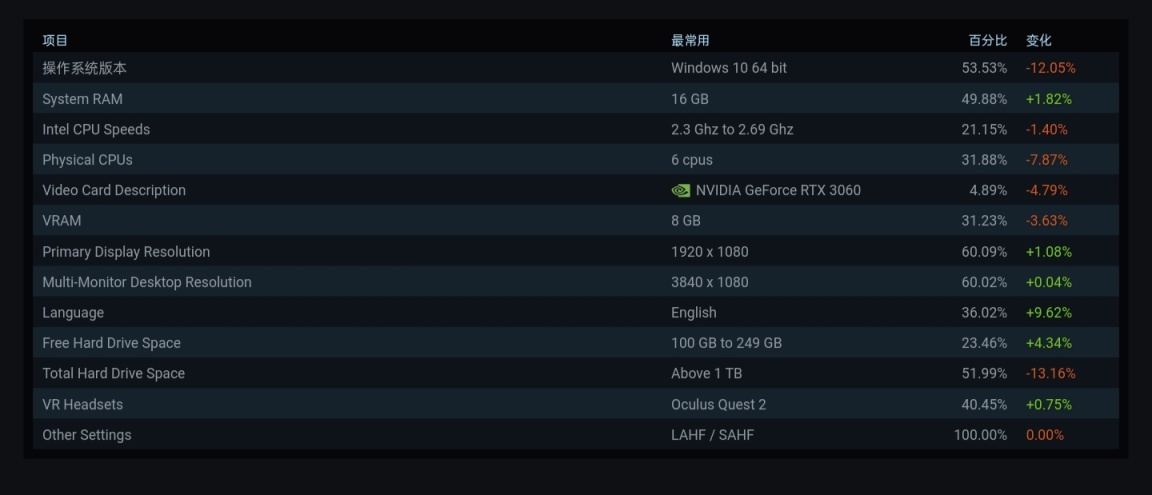This screenshot has height=495, width=1152.
Task: Open Primary Display Resolution details
Action: (576, 251)
